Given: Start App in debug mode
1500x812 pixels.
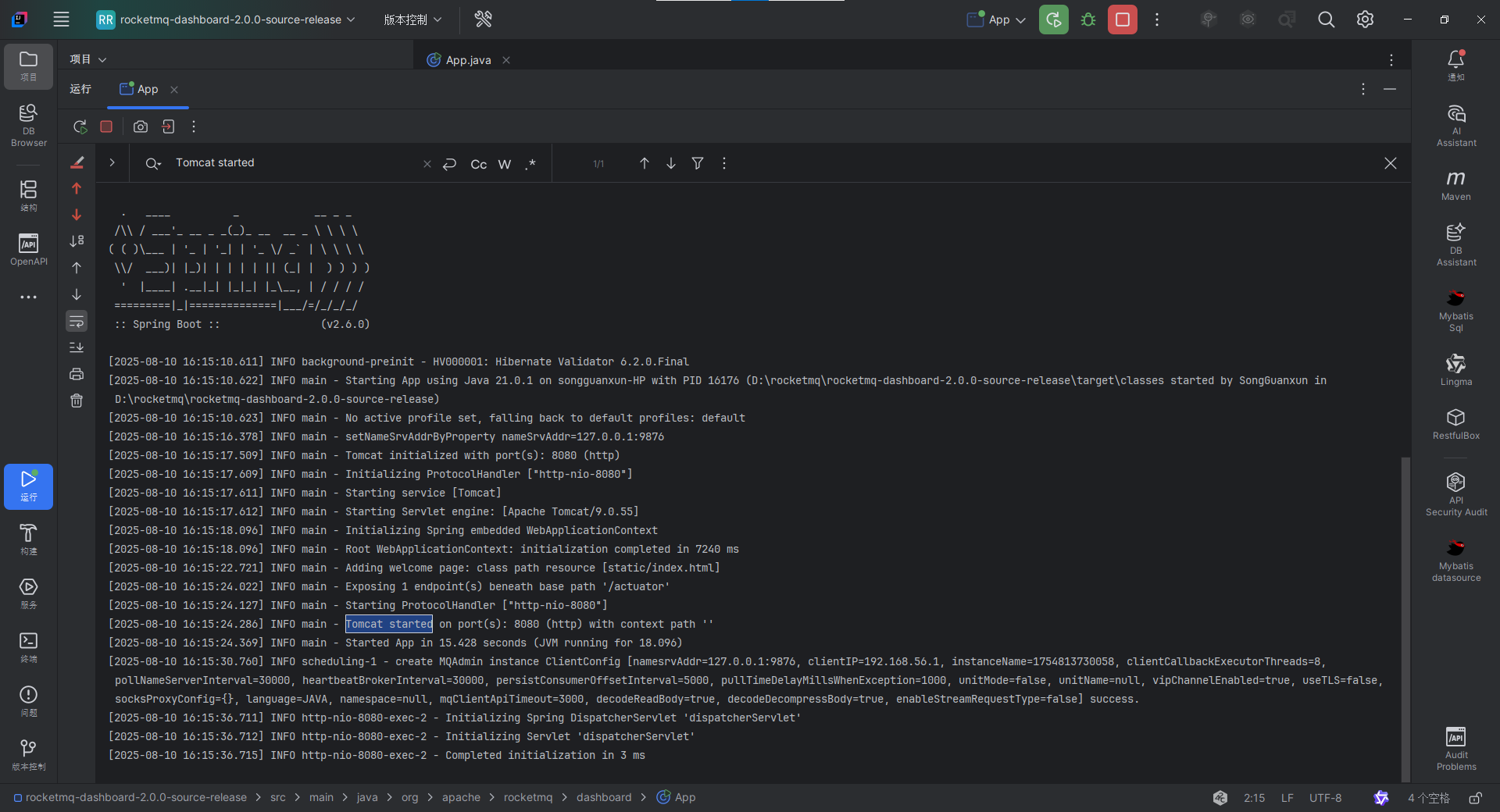Looking at the screenshot, I should click(1087, 20).
